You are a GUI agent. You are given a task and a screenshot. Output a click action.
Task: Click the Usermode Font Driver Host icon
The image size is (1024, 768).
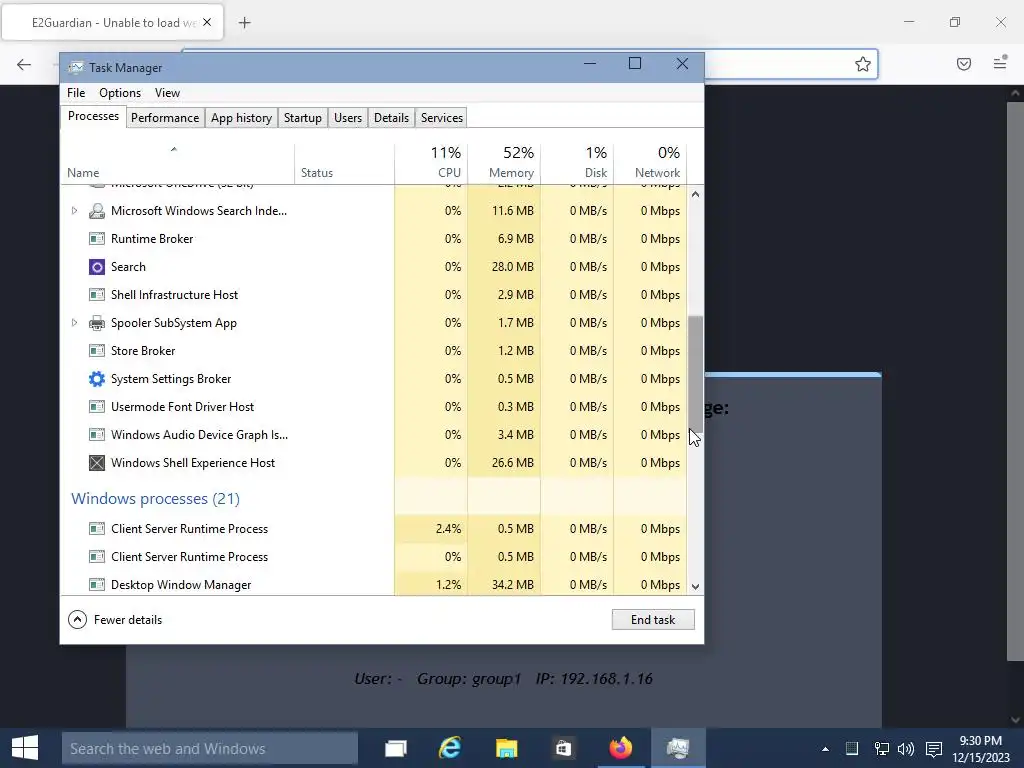coord(97,407)
